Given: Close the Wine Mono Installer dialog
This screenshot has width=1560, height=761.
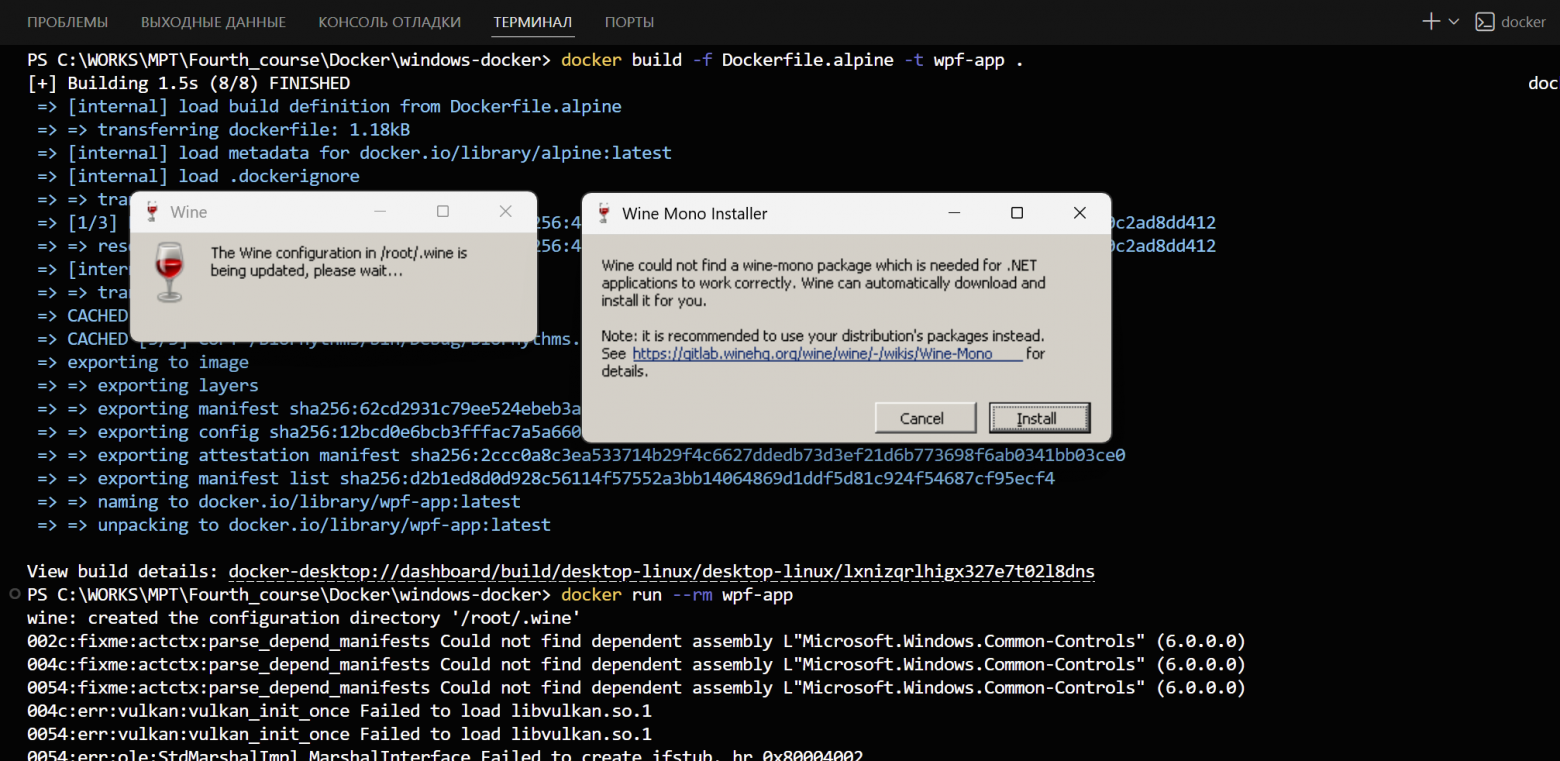Looking at the screenshot, I should tap(1079, 213).
